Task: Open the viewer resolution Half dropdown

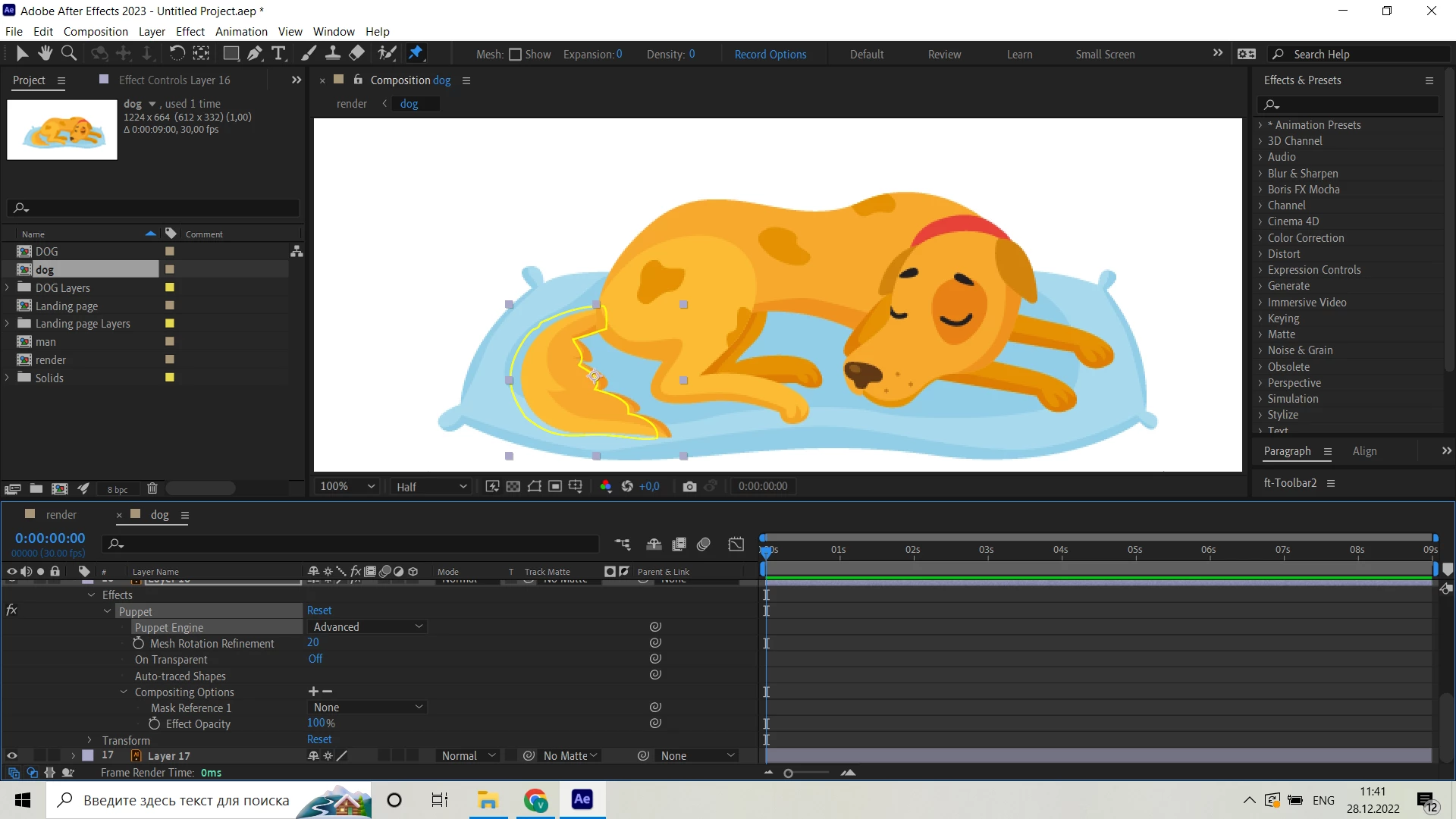Action: pos(431,487)
